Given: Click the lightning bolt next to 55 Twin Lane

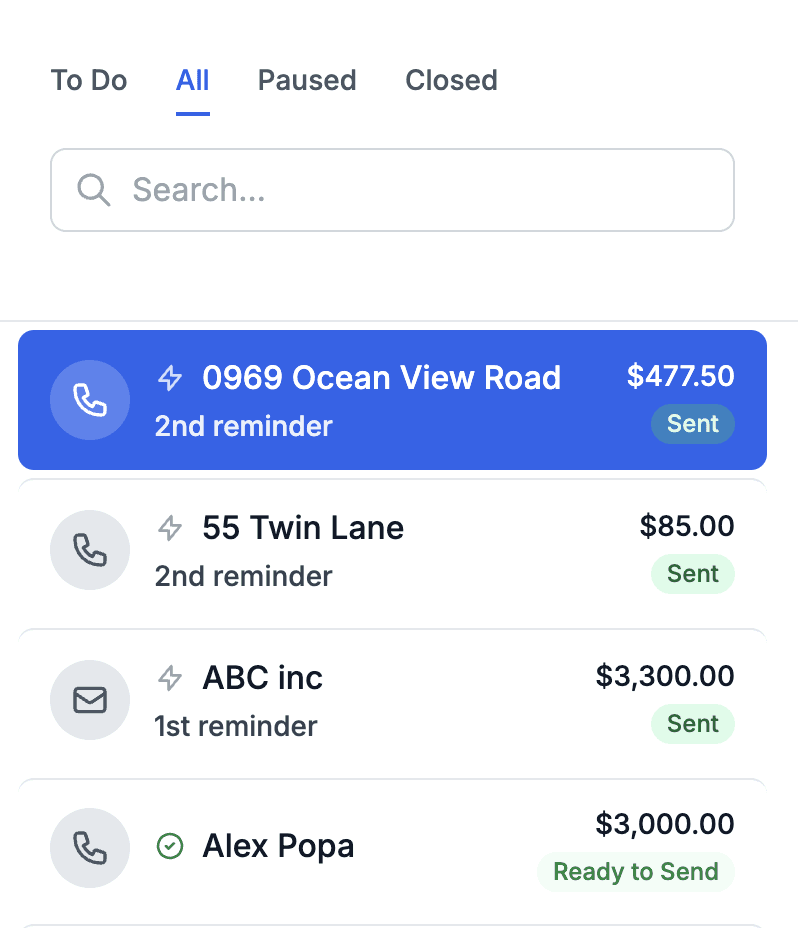Looking at the screenshot, I should 171,528.
